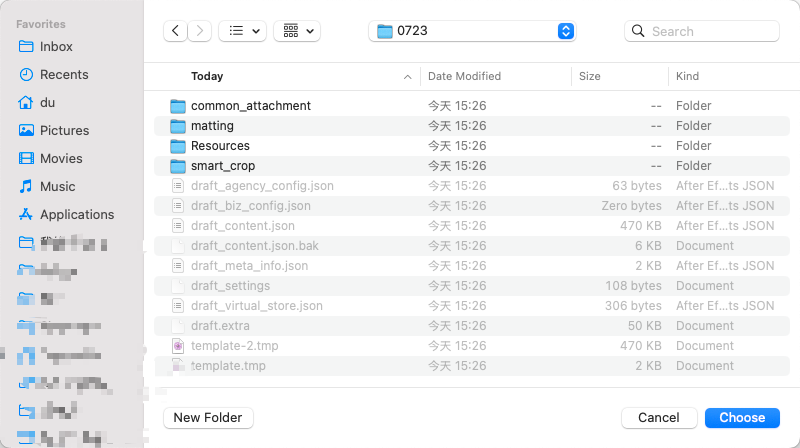Screen dimensions: 800x448
Task: Open the list view options dropdown
Action: point(242,31)
